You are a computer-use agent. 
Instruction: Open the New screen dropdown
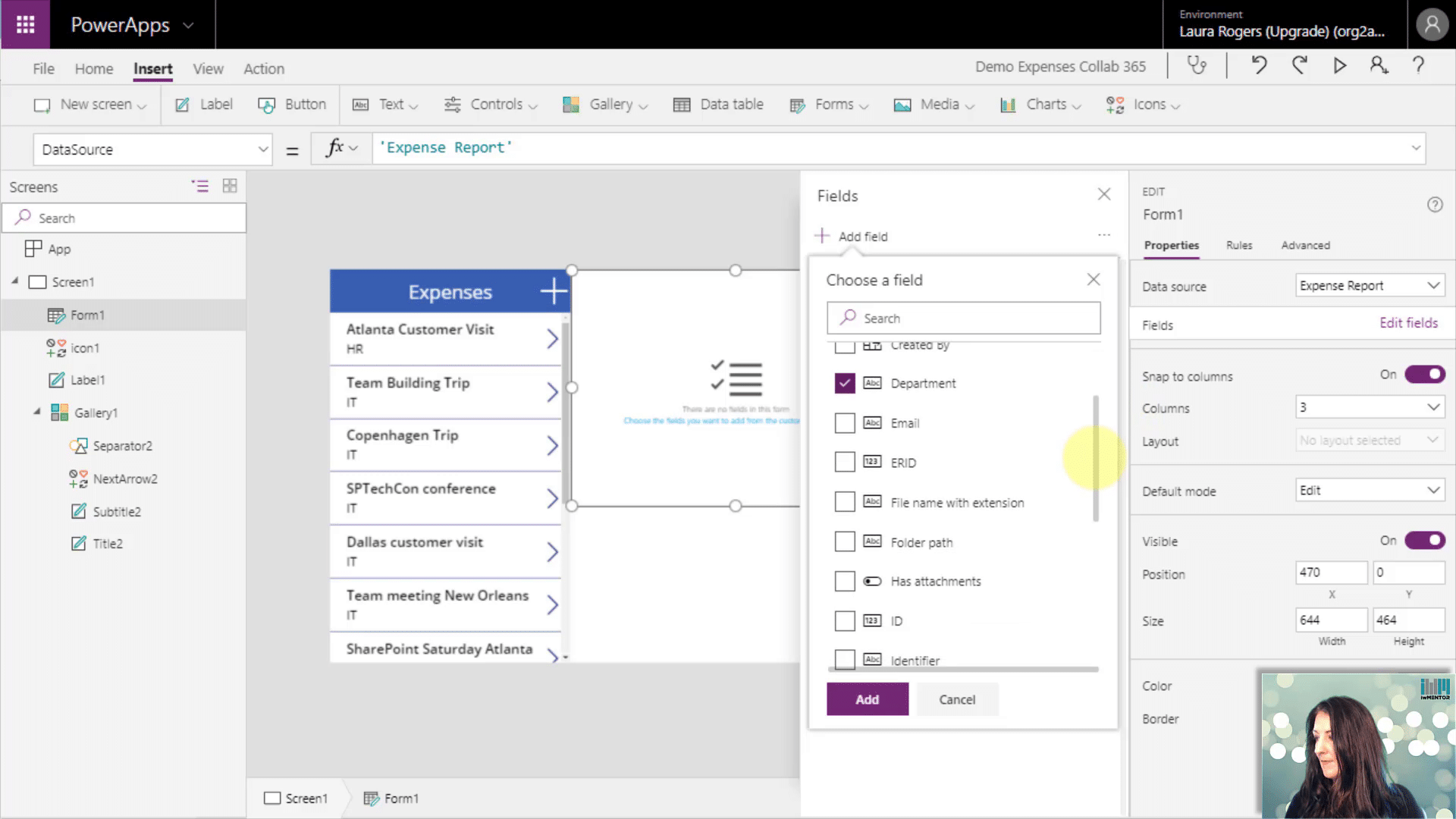[x=90, y=105]
